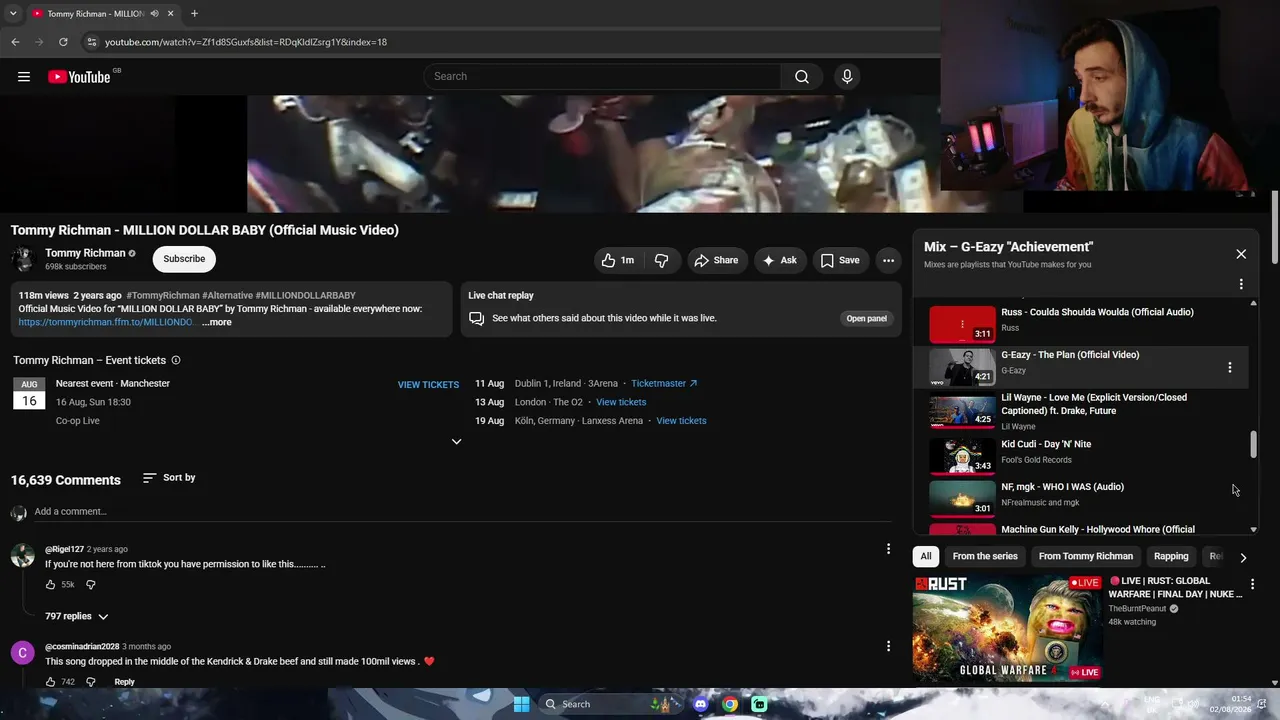Close the Mix playlist panel
The image size is (1280, 720).
[x=1241, y=254]
